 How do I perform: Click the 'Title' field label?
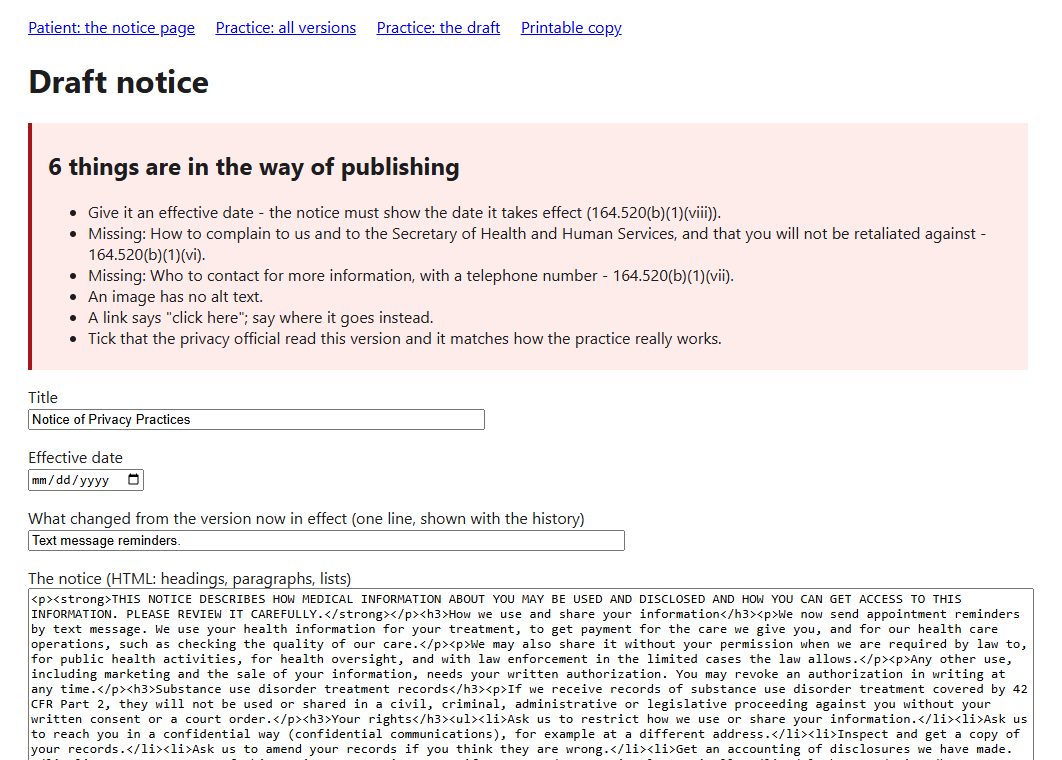[43, 398]
